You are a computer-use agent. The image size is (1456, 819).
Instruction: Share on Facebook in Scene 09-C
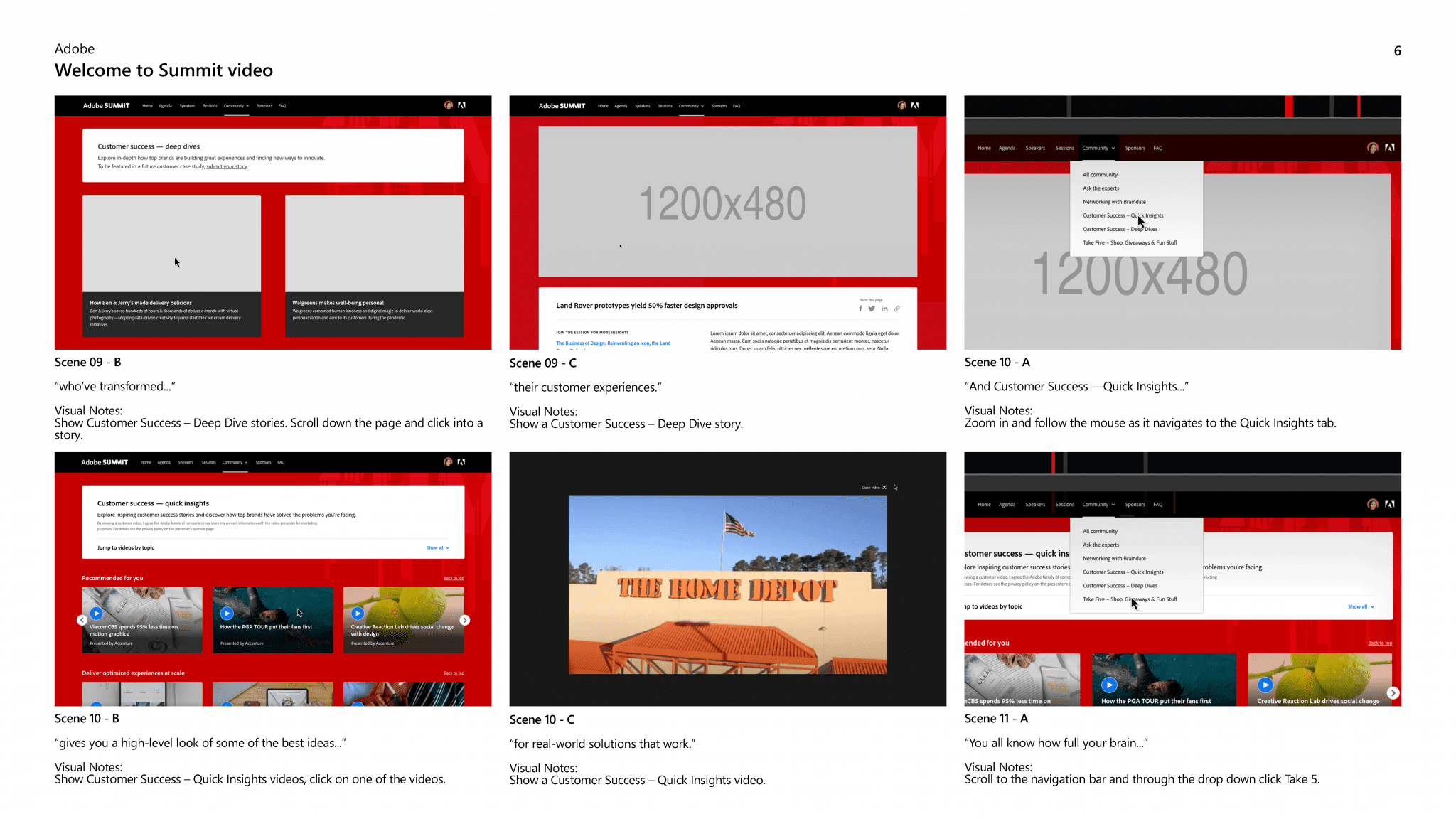point(860,309)
